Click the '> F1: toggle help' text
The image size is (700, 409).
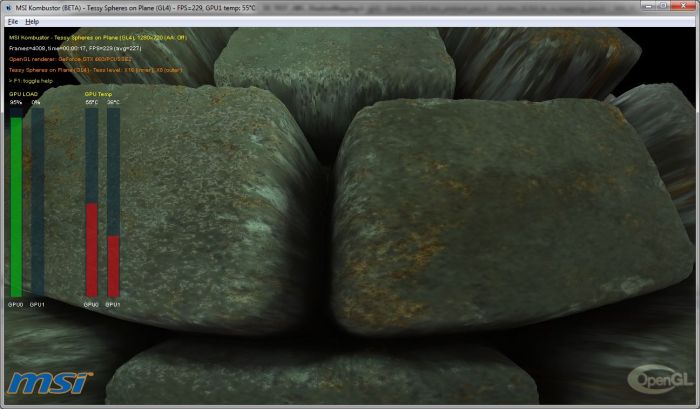click(31, 81)
